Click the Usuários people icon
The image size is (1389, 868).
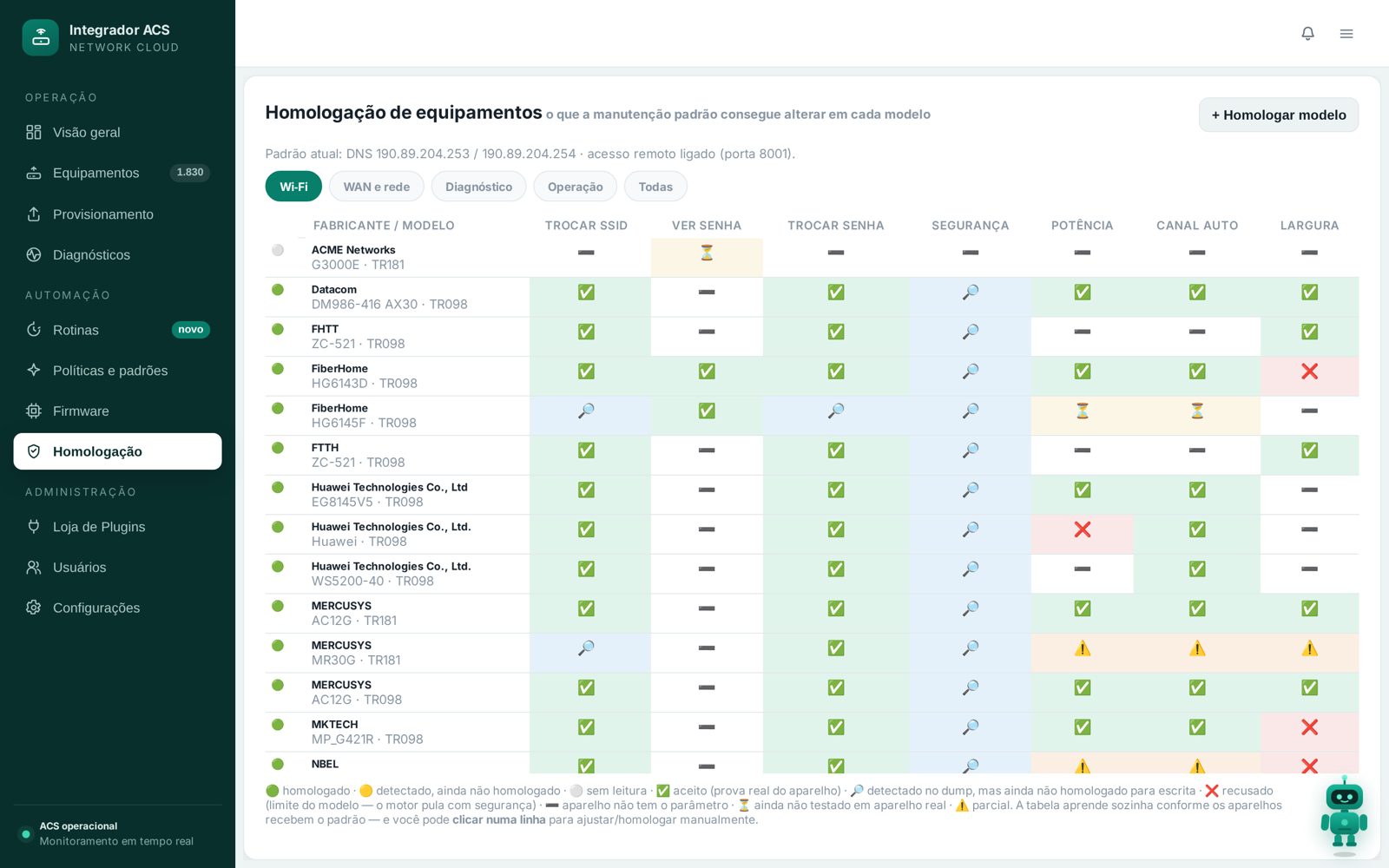tap(34, 567)
